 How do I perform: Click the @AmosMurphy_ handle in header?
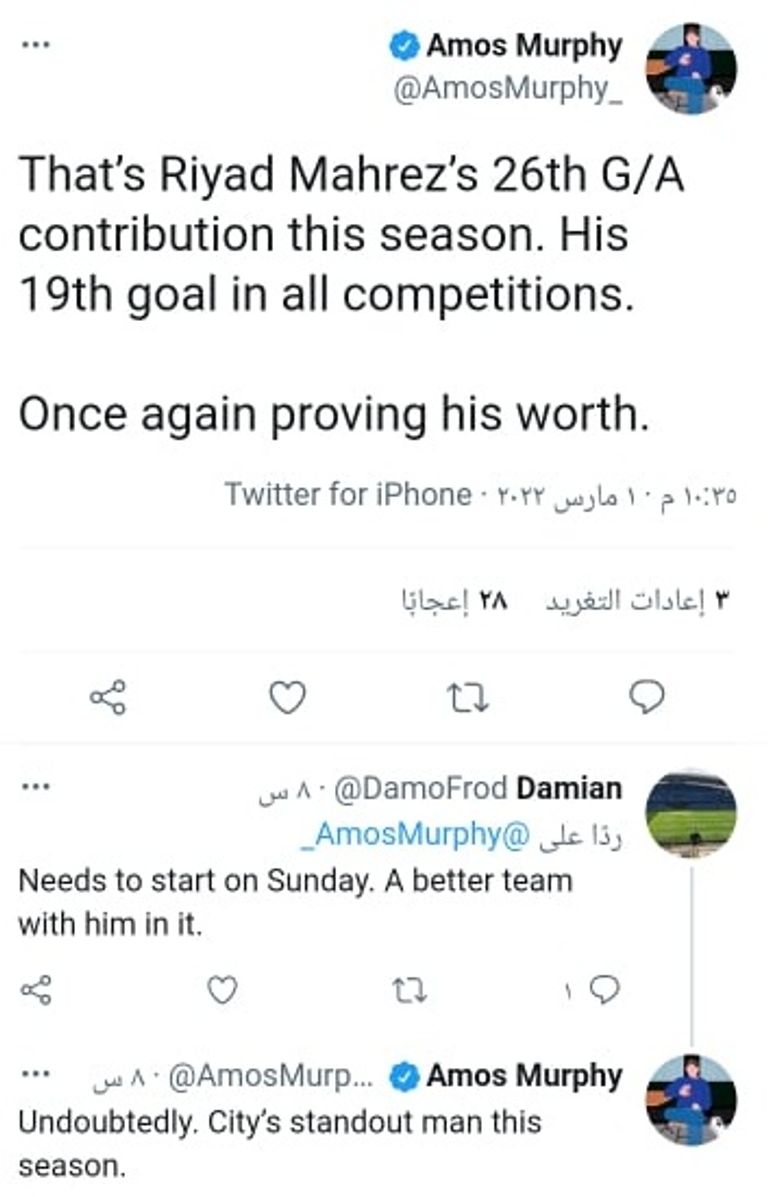point(509,88)
